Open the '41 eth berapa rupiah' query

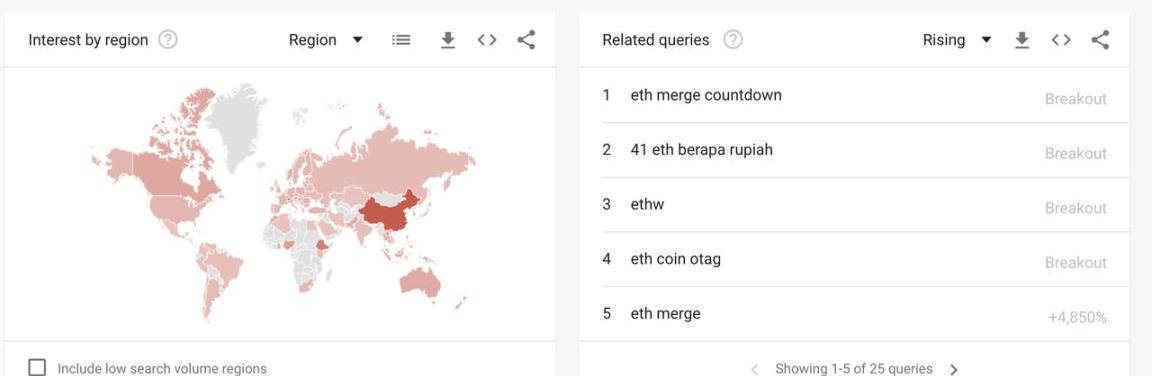[854, 151]
